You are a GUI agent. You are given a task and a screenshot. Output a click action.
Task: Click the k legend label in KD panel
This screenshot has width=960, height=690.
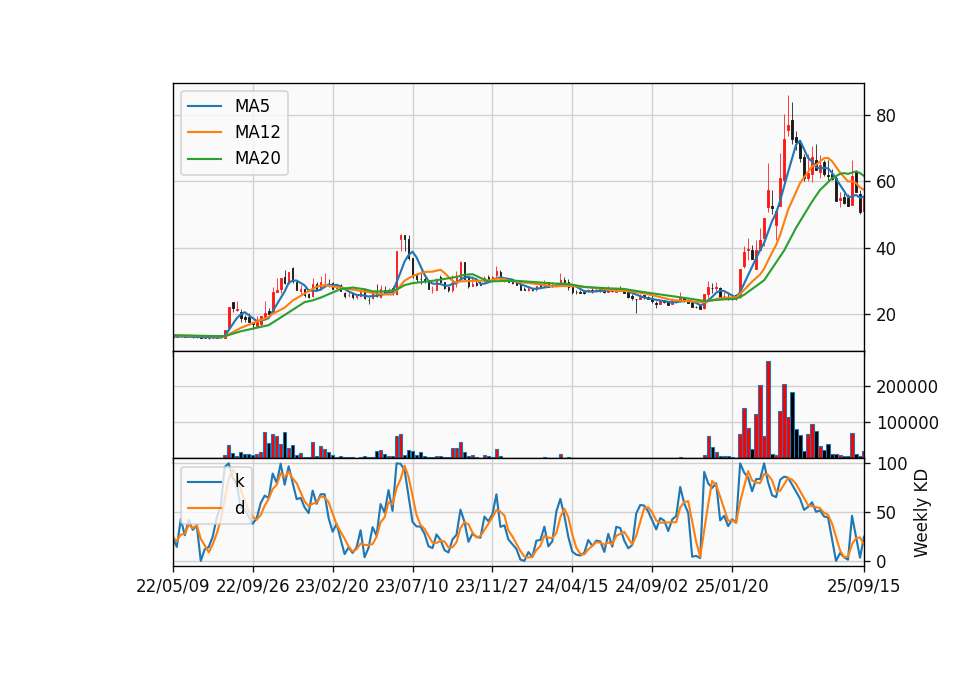[239, 481]
